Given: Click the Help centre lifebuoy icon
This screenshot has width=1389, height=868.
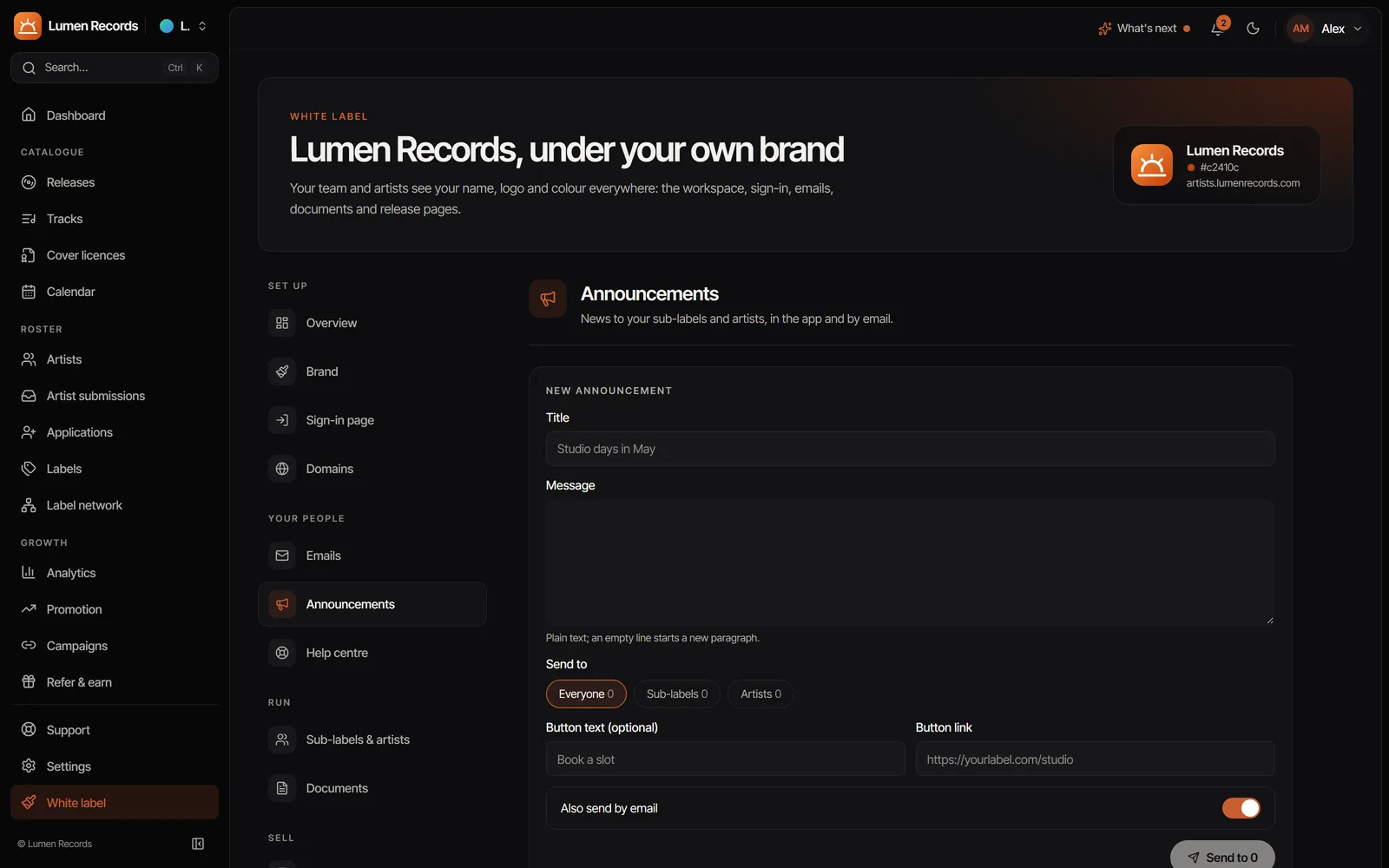Looking at the screenshot, I should click(282, 653).
